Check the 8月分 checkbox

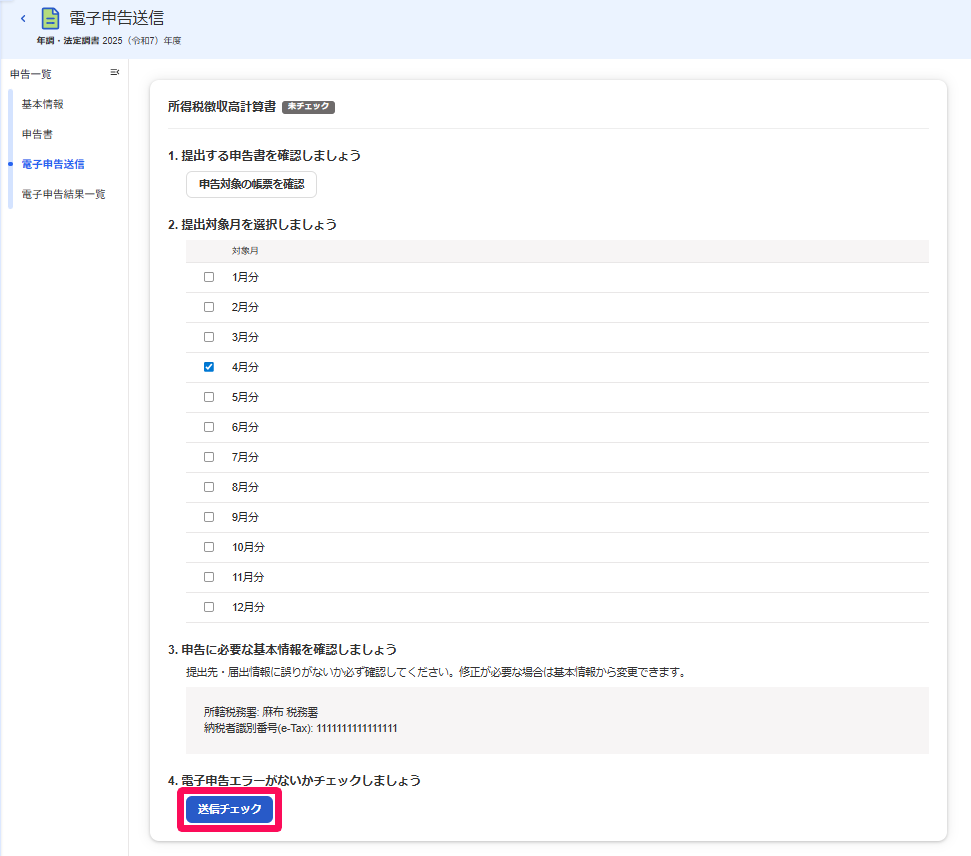click(209, 487)
